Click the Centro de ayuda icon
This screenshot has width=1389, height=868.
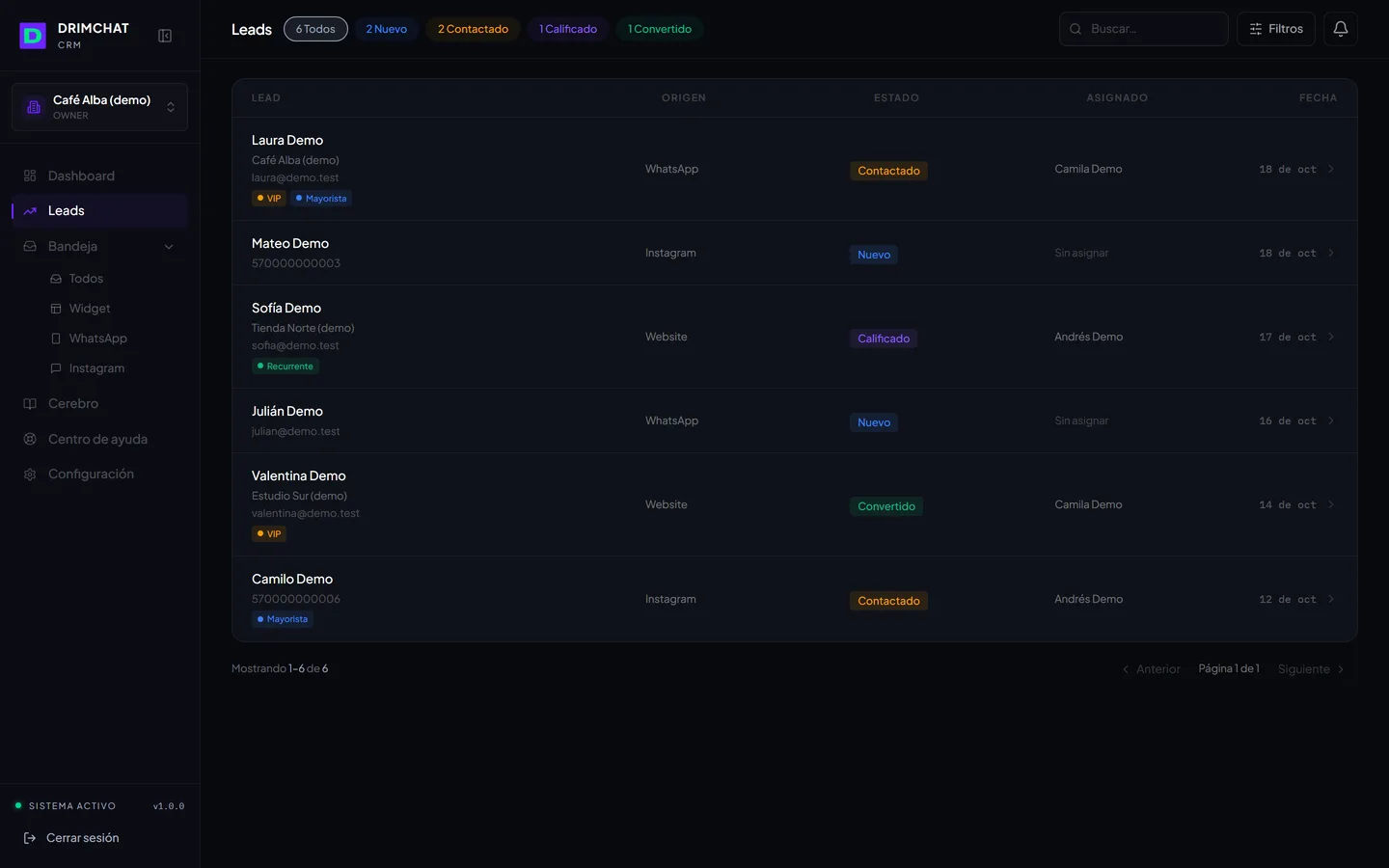point(30,439)
